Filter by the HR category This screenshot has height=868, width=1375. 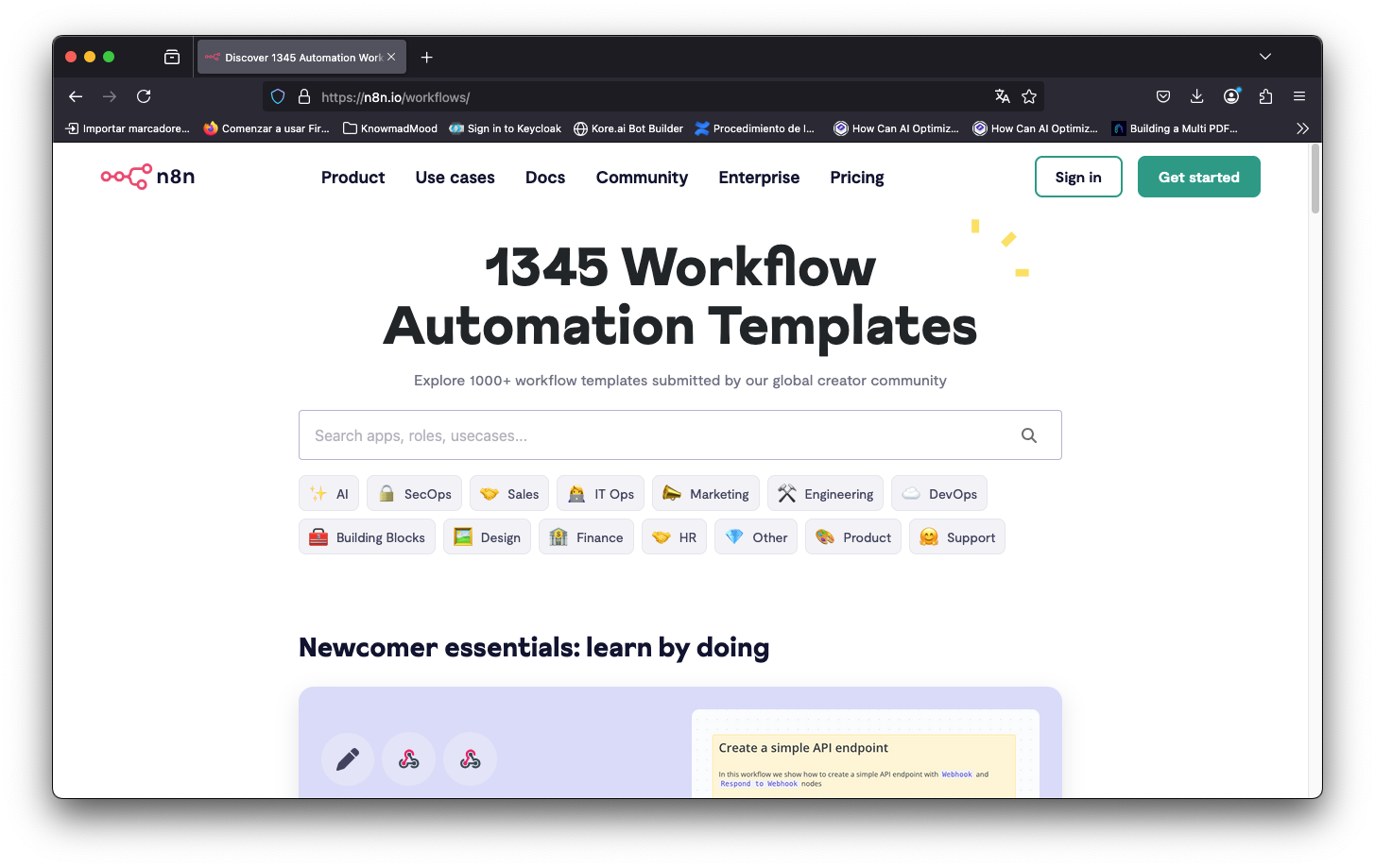pos(674,536)
